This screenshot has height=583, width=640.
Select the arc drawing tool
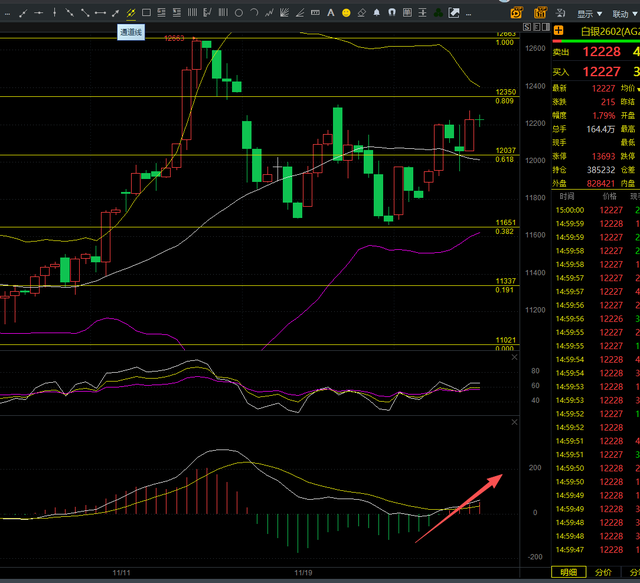[x=254, y=13]
